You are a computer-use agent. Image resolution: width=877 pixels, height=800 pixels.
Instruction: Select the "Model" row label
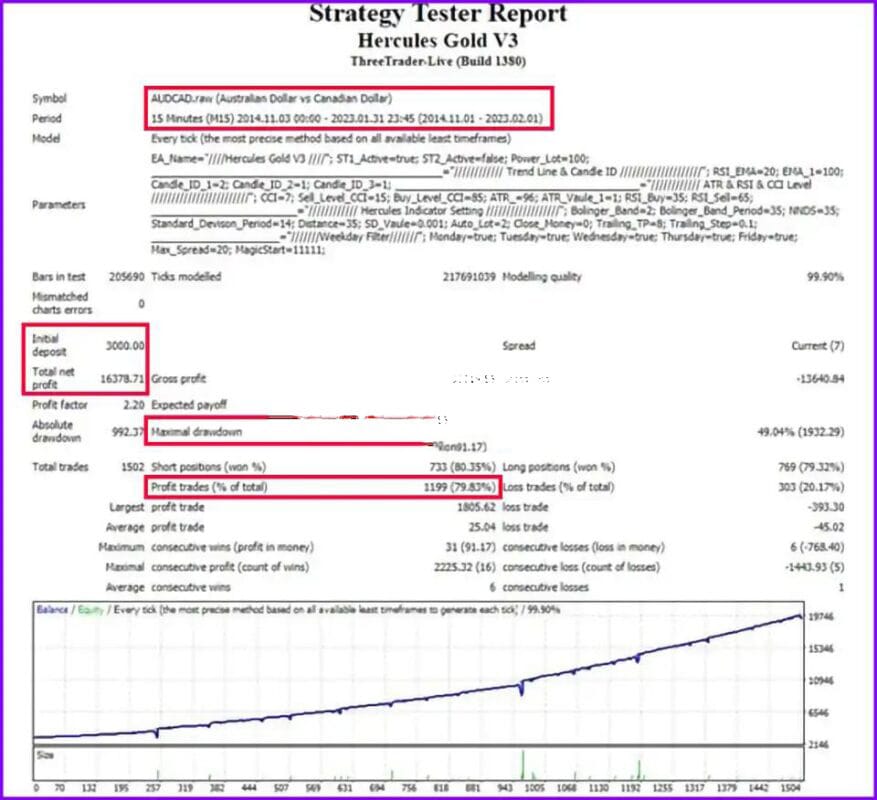46,138
